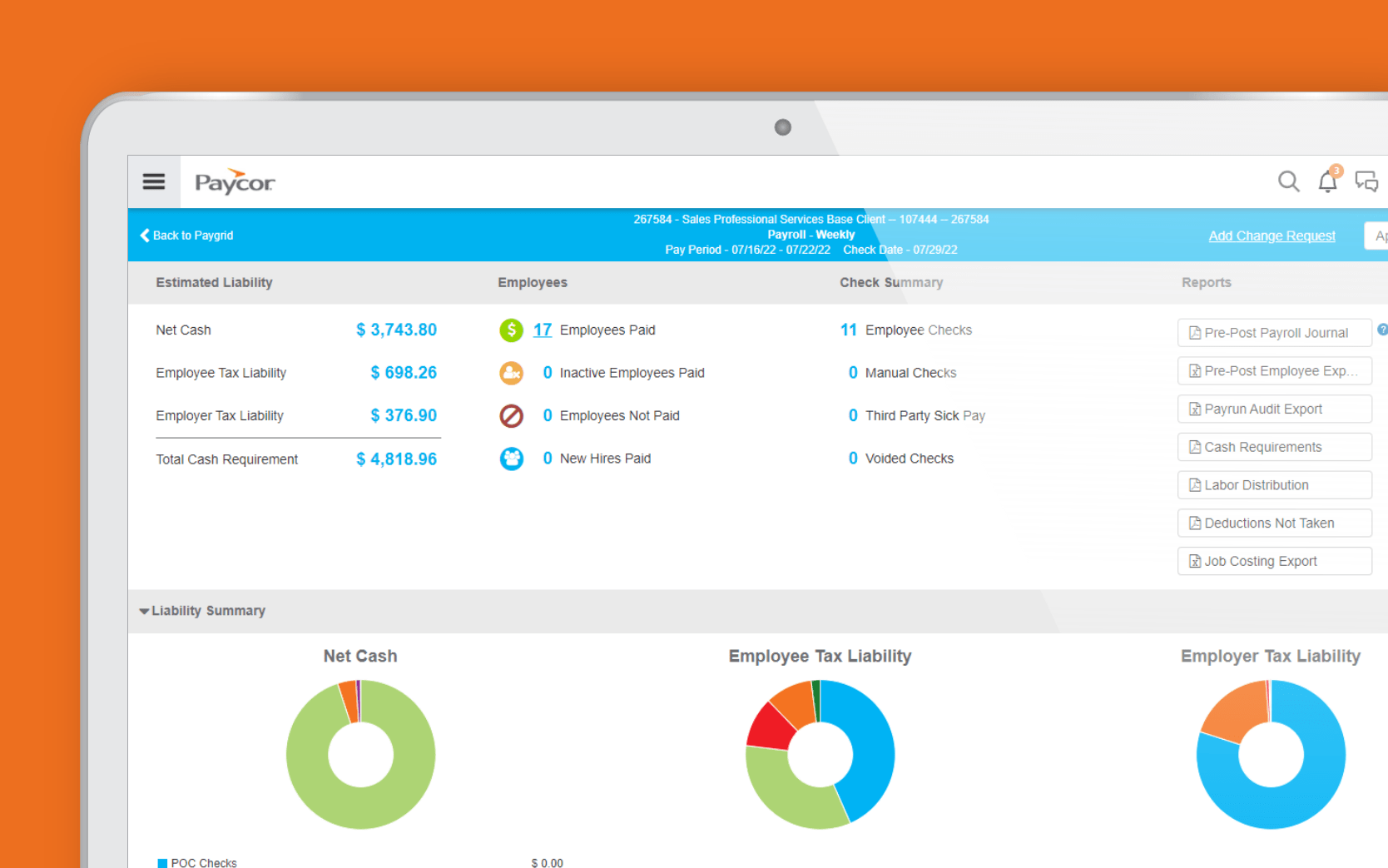Image resolution: width=1388 pixels, height=868 pixels.
Task: Open Job Costing Export report
Action: (x=1274, y=561)
